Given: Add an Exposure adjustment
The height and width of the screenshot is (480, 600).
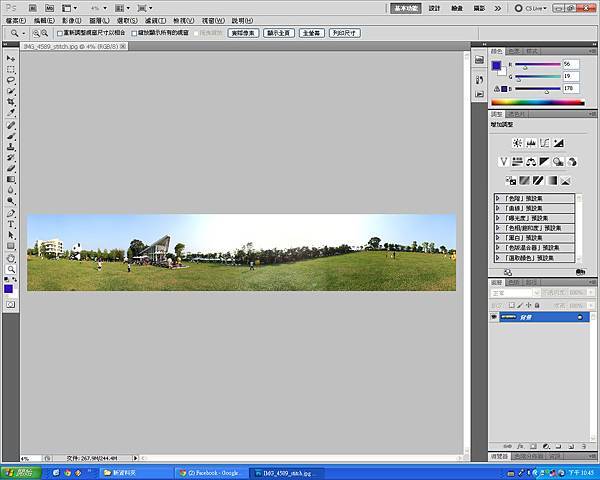Looking at the screenshot, I should click(x=558, y=143).
